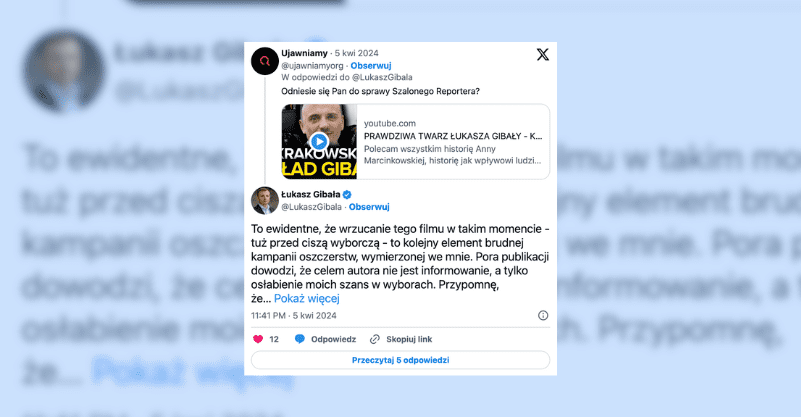Click Przeczytaj 5 odpowiedzi button
This screenshot has width=801, height=417.
tap(400, 360)
